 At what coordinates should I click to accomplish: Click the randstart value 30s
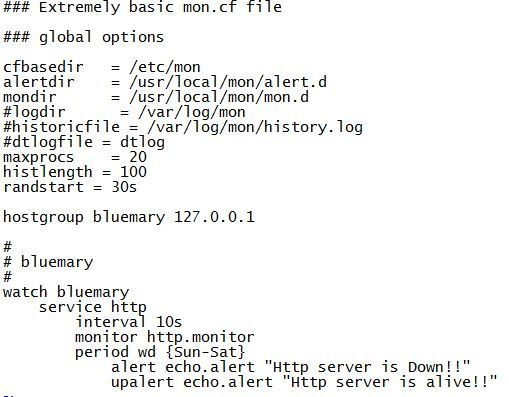click(x=124, y=187)
